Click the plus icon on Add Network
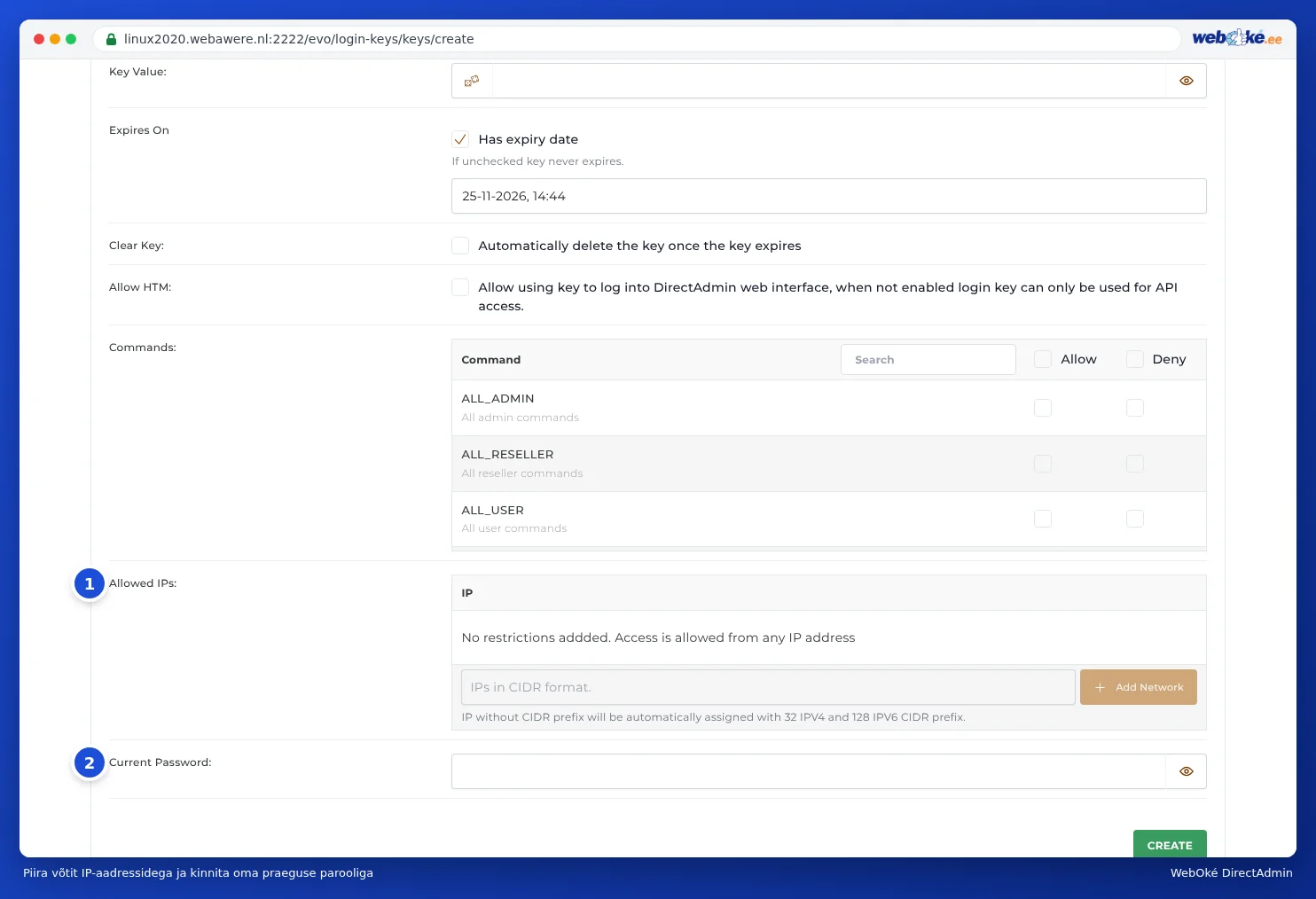 click(1100, 687)
